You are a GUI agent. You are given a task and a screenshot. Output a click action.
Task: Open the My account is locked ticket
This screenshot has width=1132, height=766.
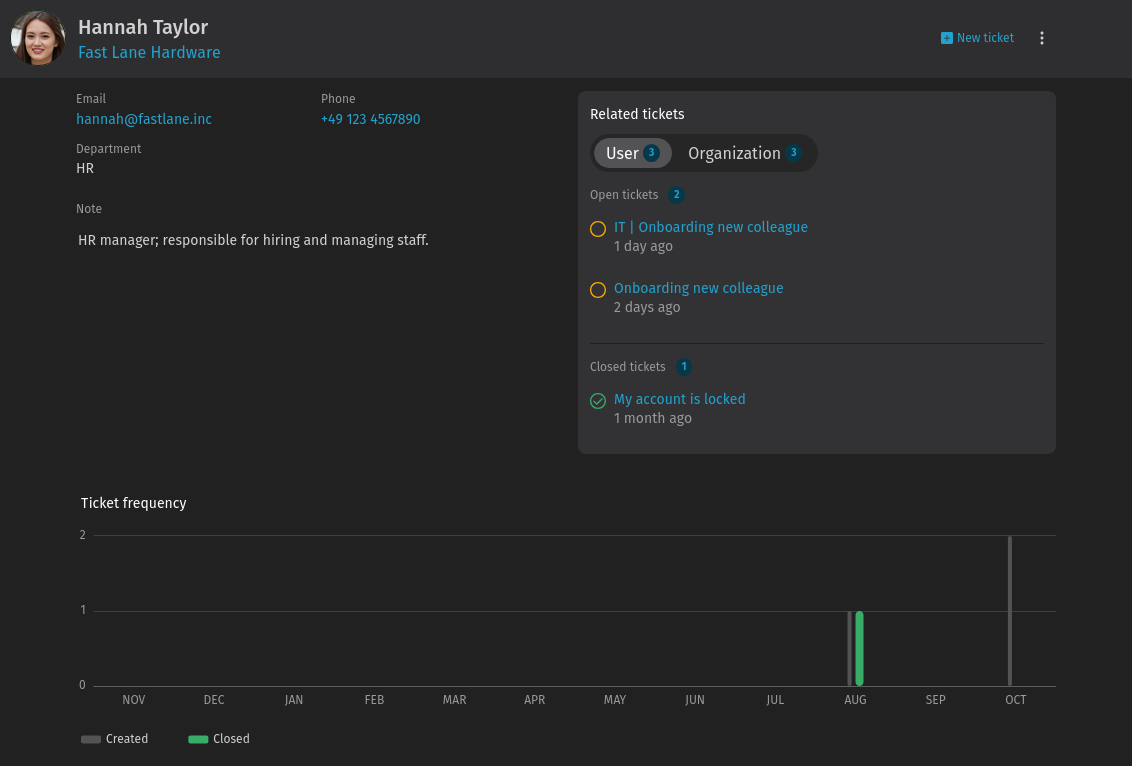pos(679,399)
